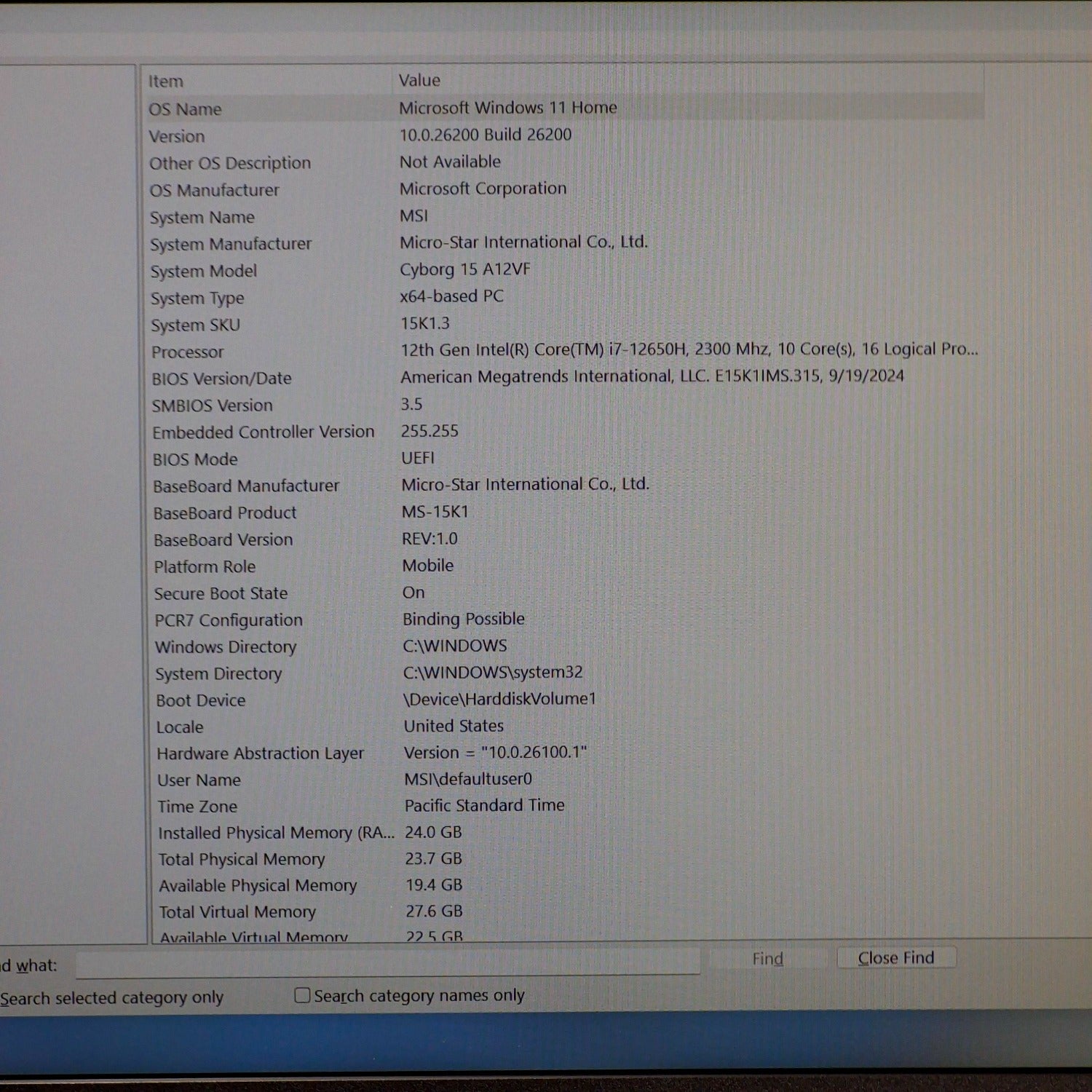This screenshot has width=1092, height=1092.
Task: Select the Secure Boot State row
Action: tap(221, 594)
